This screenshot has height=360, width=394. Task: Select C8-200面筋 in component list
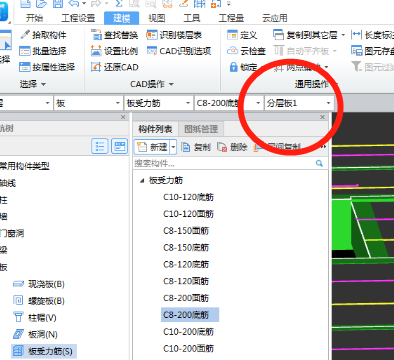186,298
